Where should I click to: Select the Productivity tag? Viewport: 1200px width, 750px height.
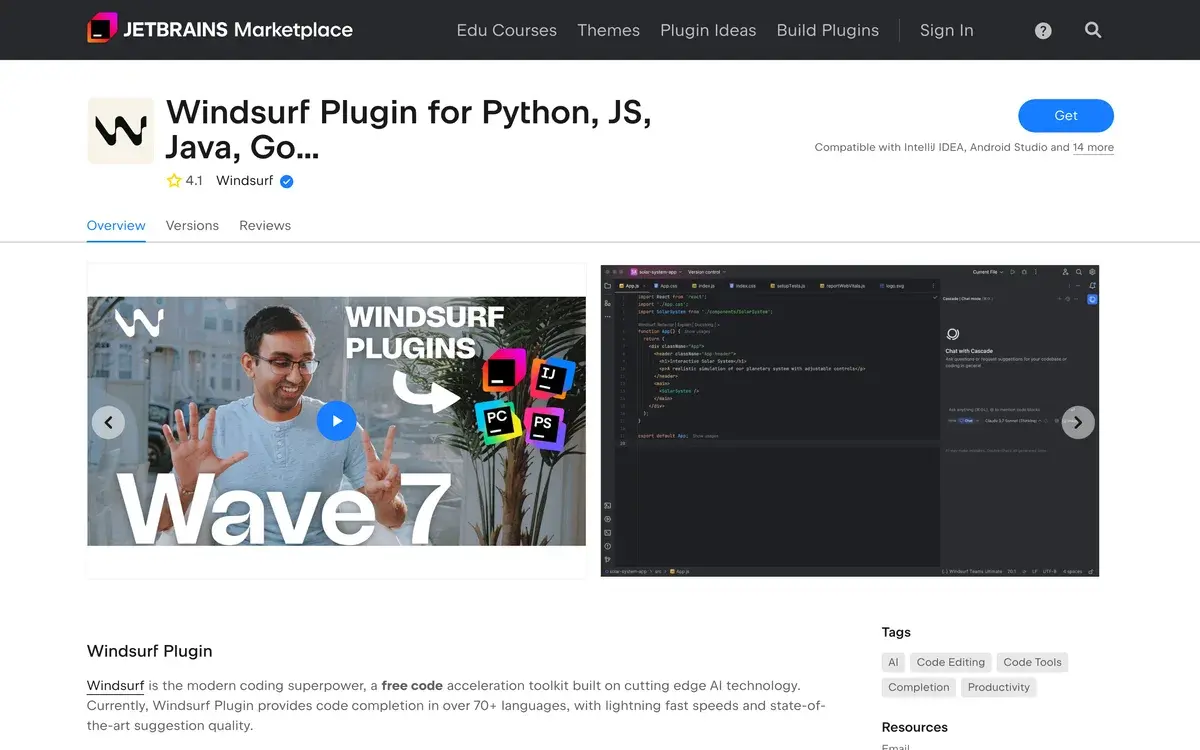(998, 687)
